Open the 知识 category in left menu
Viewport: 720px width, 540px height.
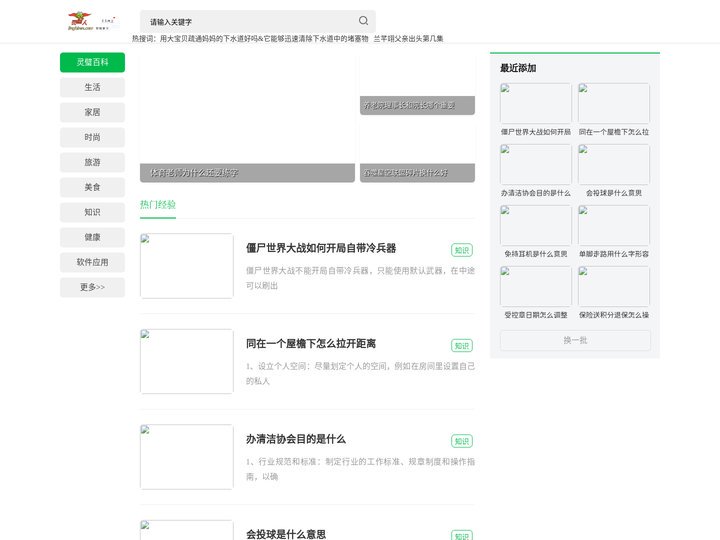coord(92,212)
